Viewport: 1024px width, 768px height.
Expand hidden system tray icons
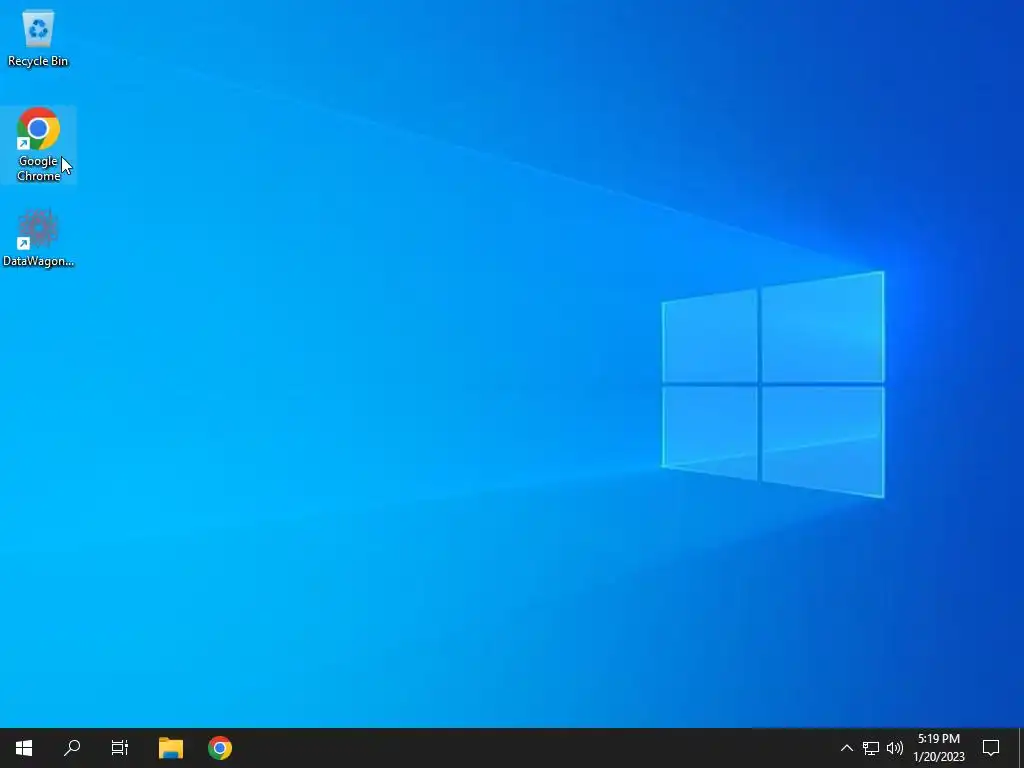pyautogui.click(x=846, y=748)
